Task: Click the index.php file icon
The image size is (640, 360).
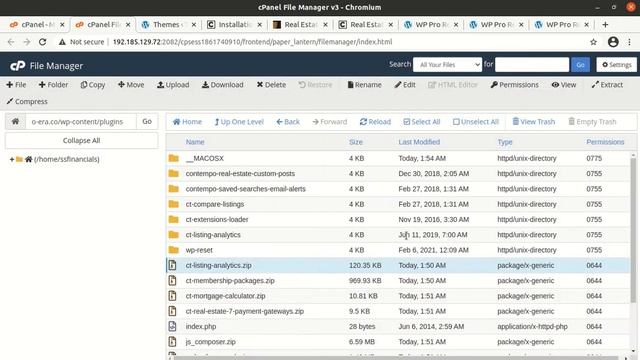Action: pyautogui.click(x=173, y=327)
